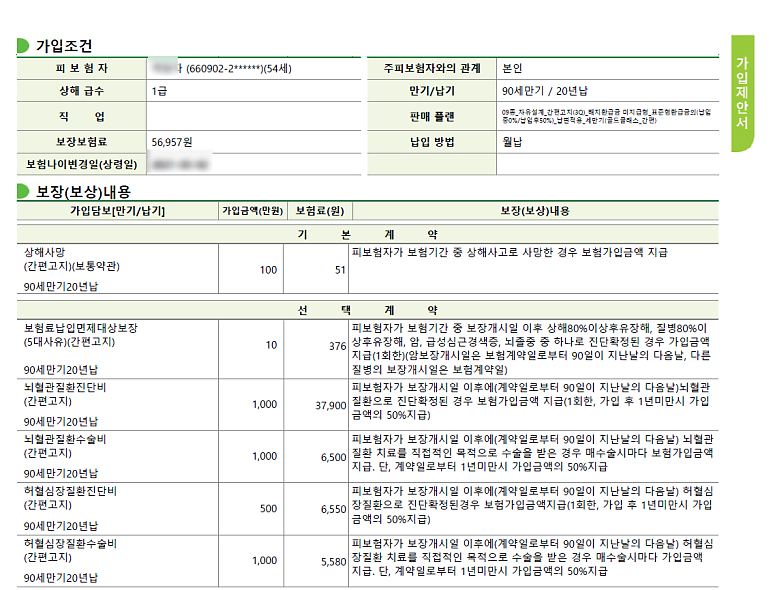Click amount 100 in the 상해사망 row
773x590 pixels.
tap(268, 270)
